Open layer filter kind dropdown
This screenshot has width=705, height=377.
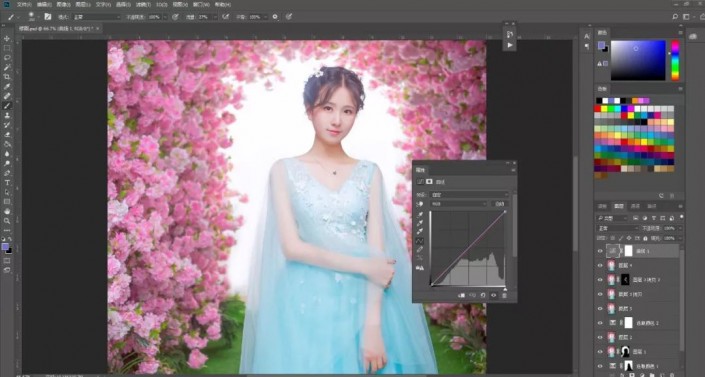[612, 218]
